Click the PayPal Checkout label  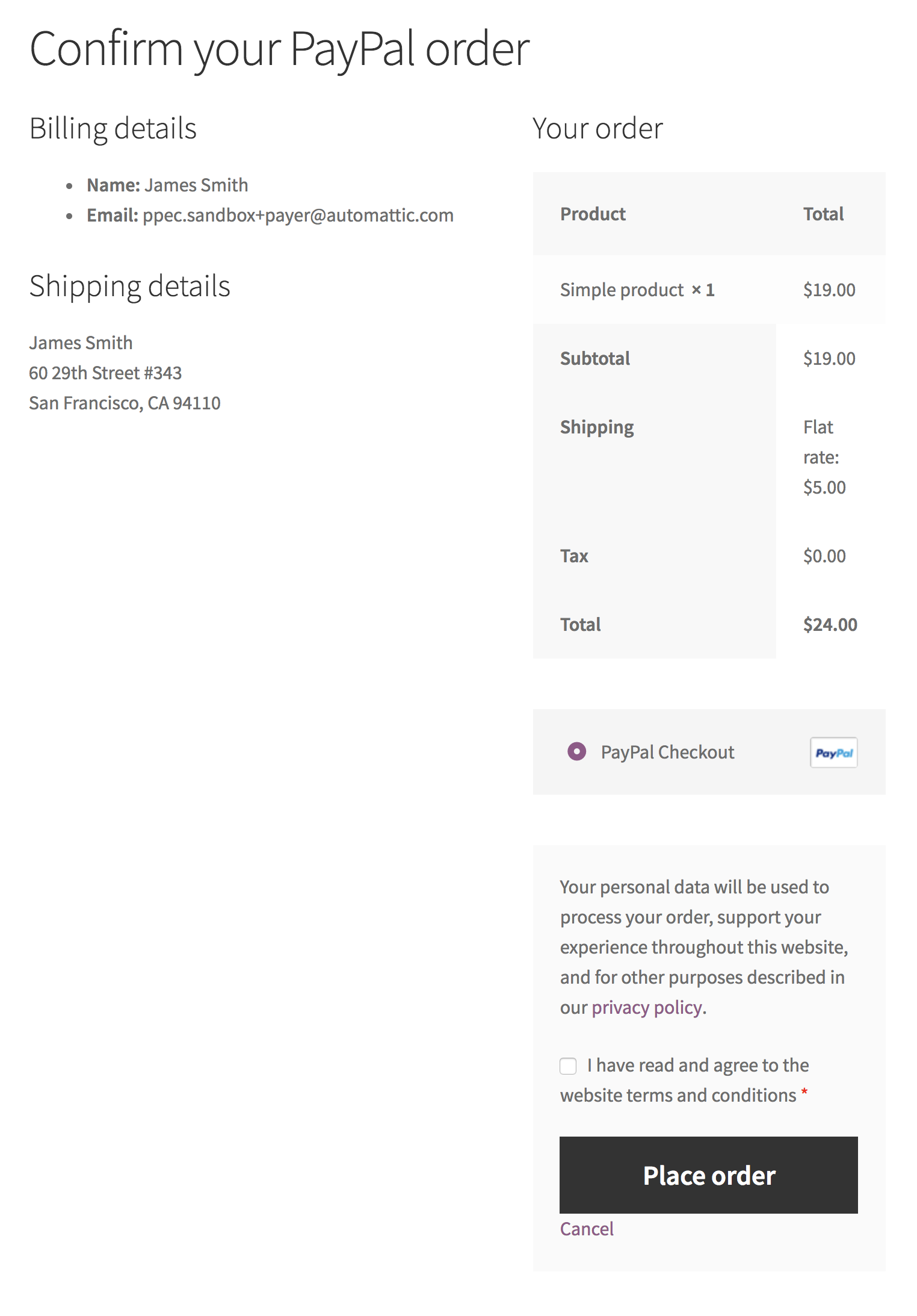point(667,752)
